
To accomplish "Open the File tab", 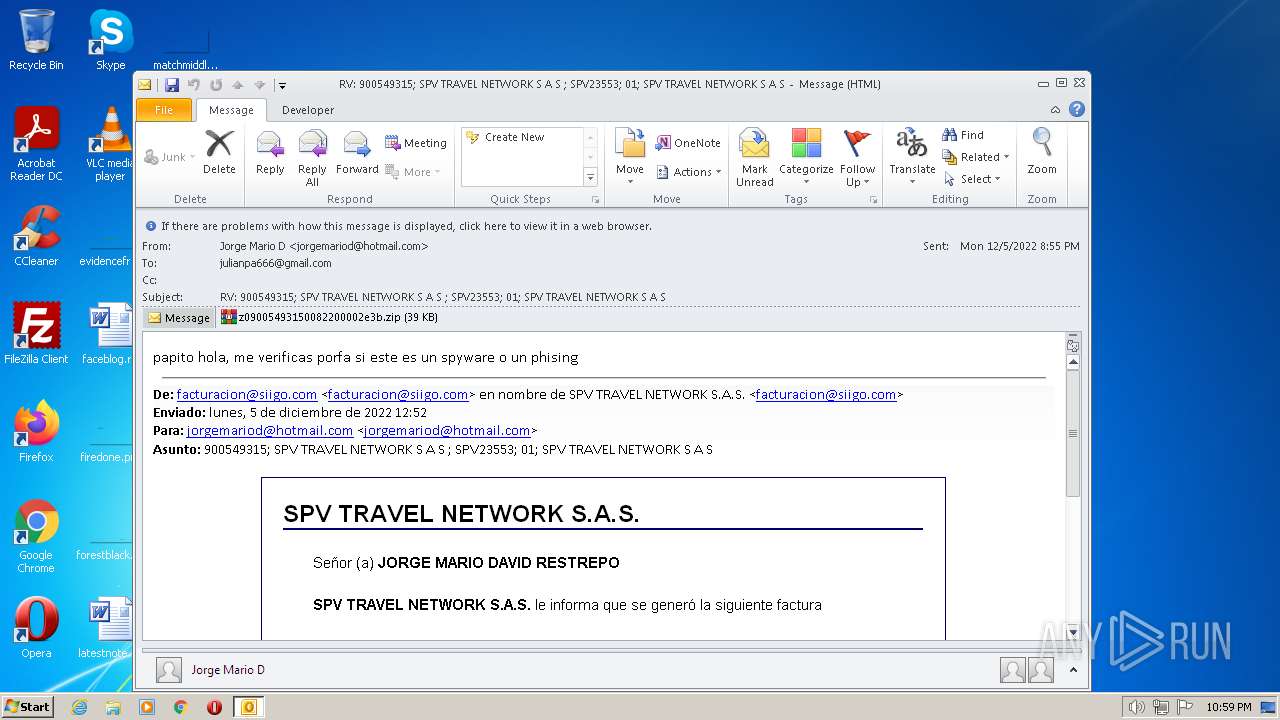I will pos(164,110).
